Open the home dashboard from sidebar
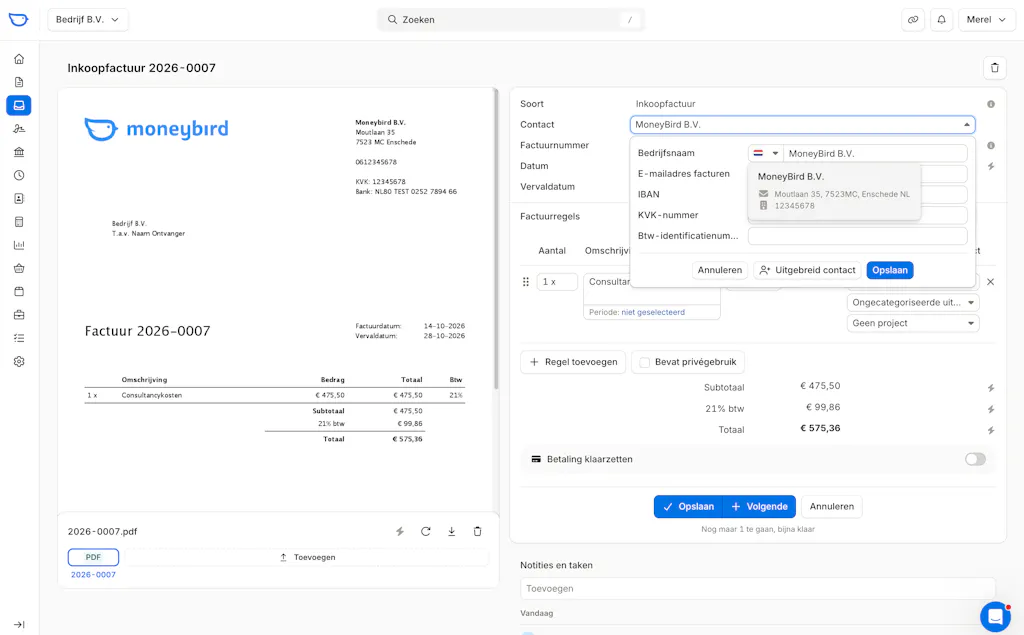1024x635 pixels. tap(19, 59)
